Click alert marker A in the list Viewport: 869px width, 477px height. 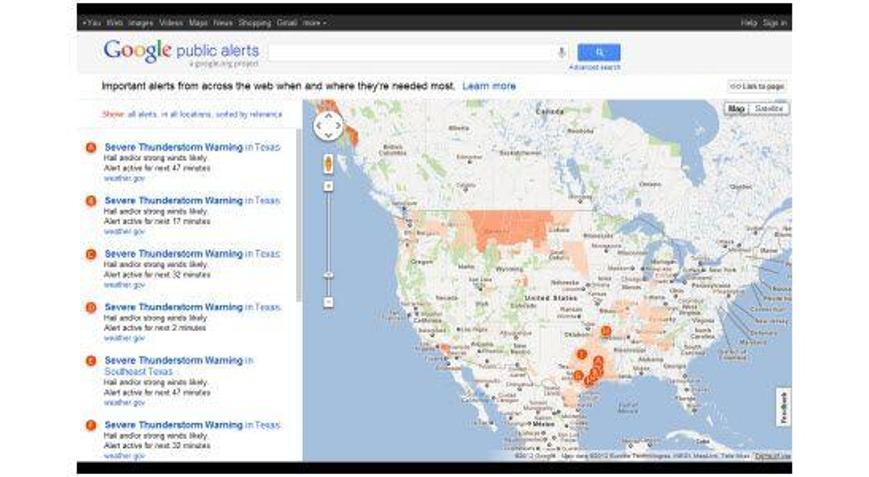pyautogui.click(x=91, y=148)
